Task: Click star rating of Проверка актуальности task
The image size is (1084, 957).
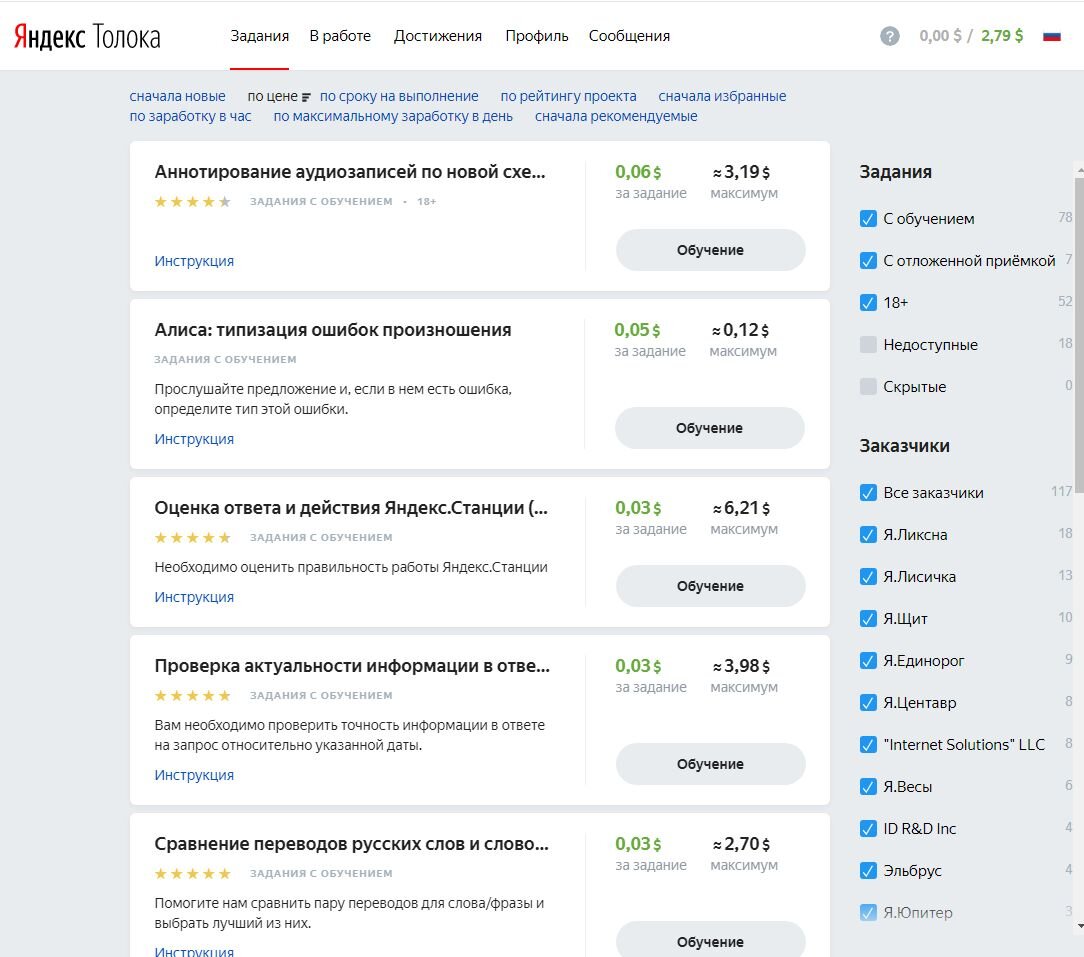Action: pyautogui.click(x=192, y=696)
